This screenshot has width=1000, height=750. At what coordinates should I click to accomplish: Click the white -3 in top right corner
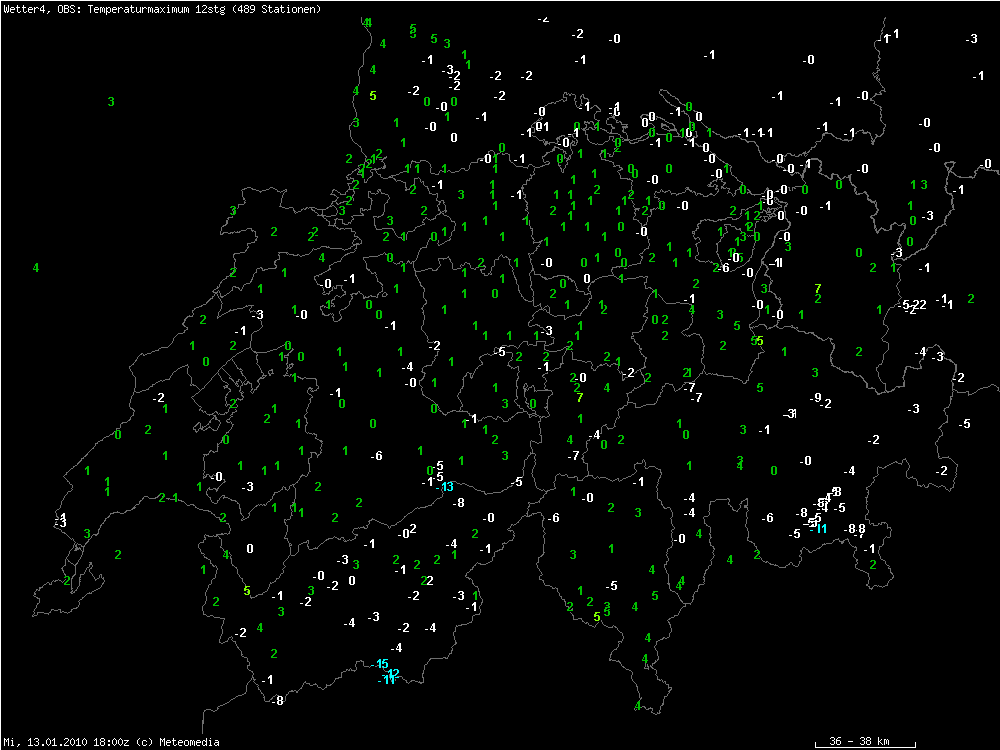[972, 38]
